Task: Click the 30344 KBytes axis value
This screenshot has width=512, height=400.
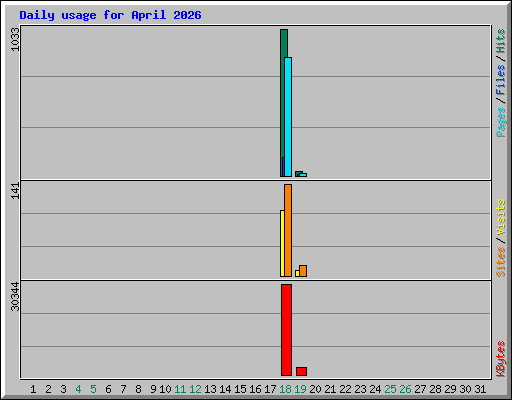Action: (x=15, y=296)
